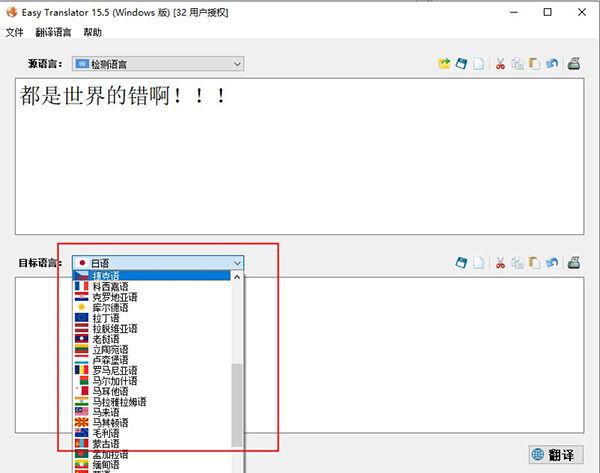Choose 缅甸语 from language list
The height and width of the screenshot is (473, 600).
pos(152,465)
